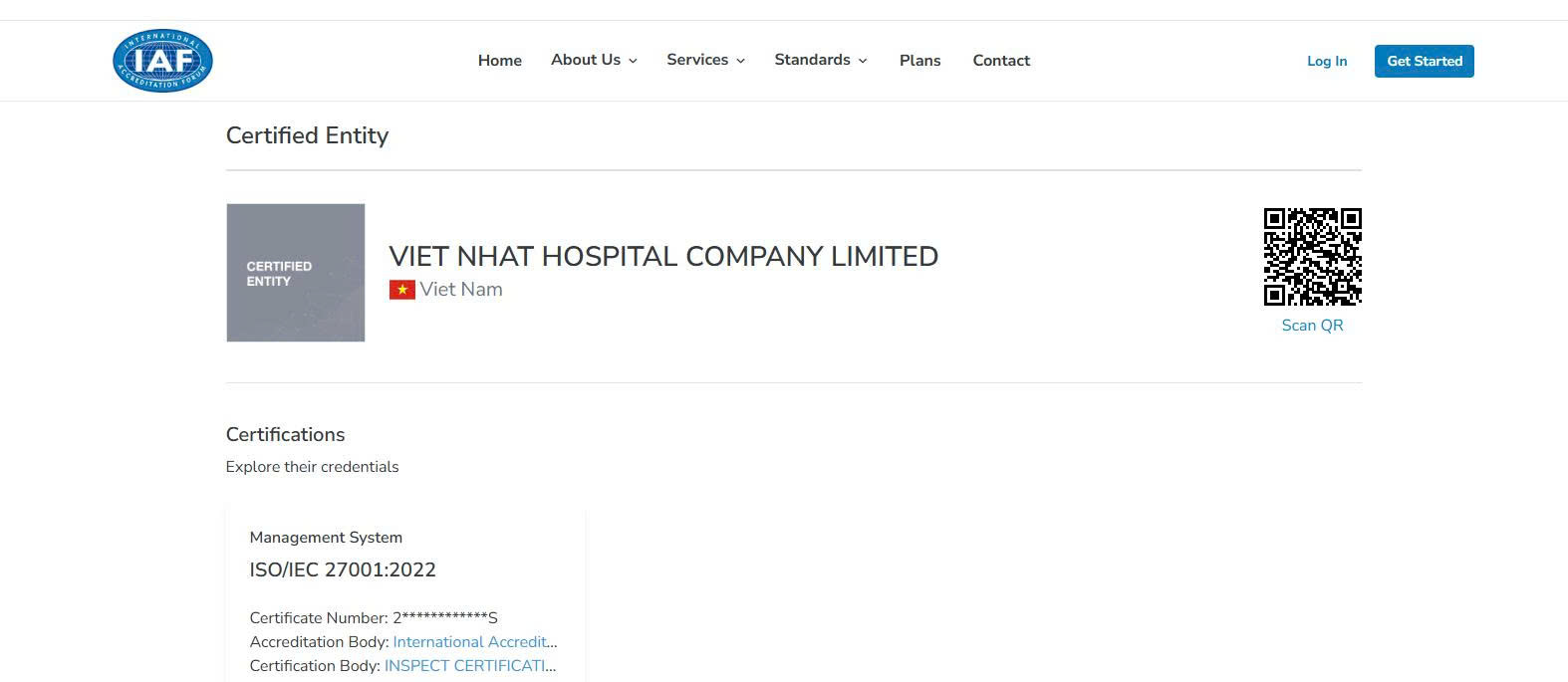
Task: Click the Certified Entity placeholder image
Action: pos(296,273)
